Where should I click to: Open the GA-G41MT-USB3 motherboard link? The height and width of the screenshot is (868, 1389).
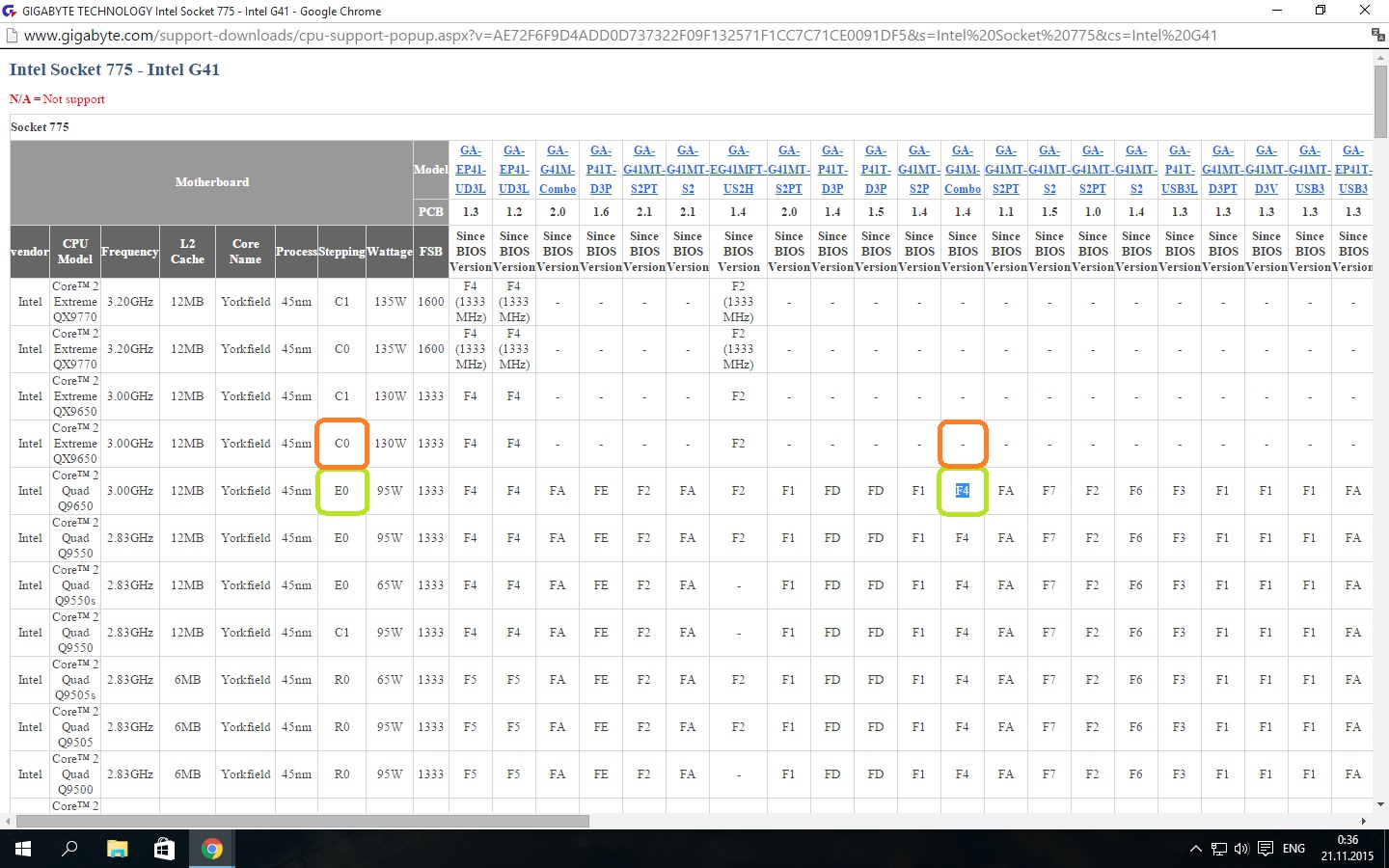pos(1310,170)
